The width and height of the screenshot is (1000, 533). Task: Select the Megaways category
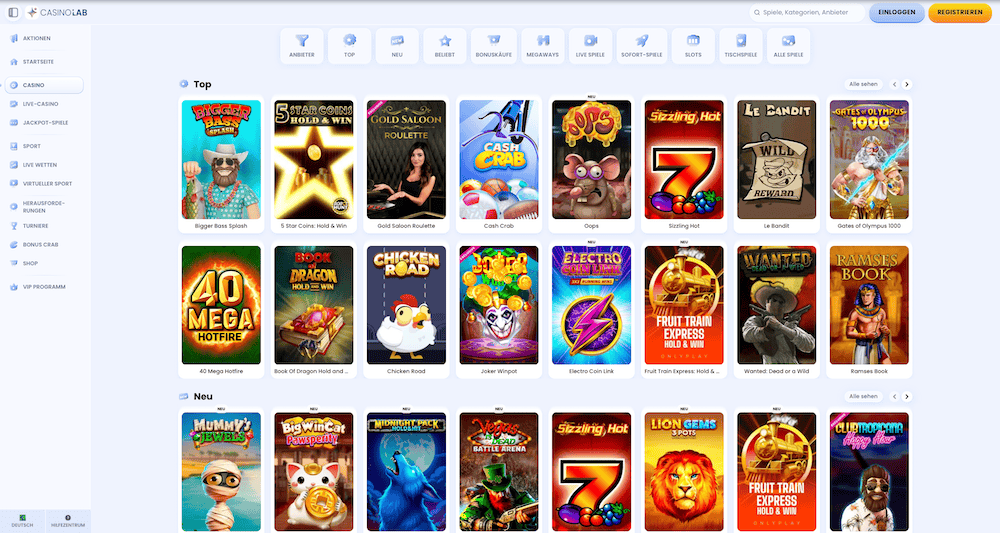point(543,46)
